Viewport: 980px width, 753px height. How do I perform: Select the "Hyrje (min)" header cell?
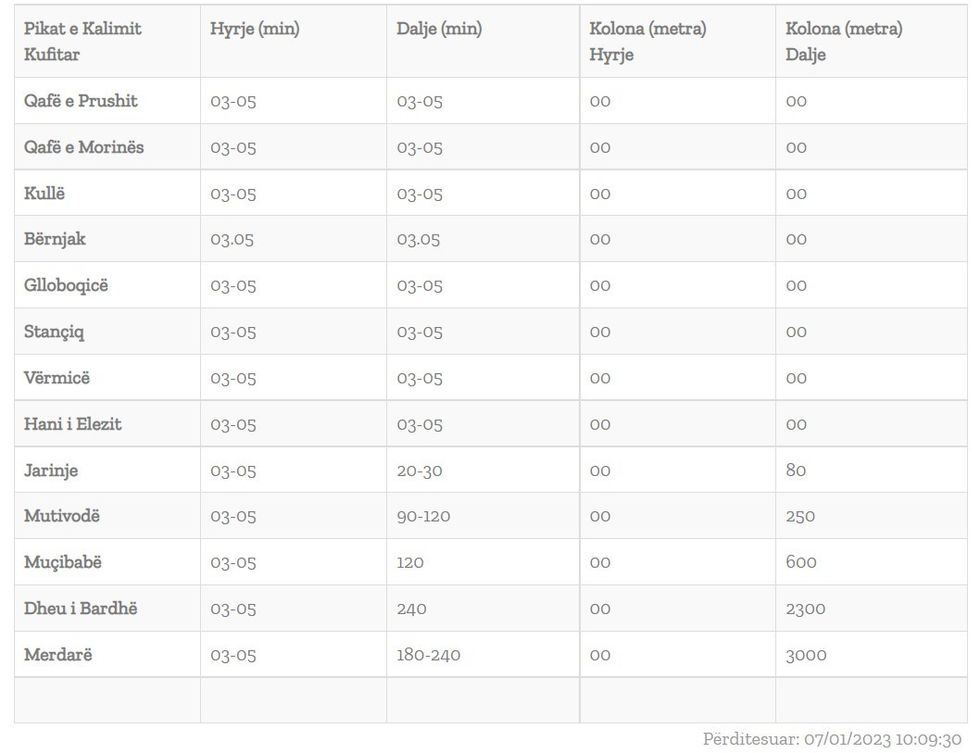[255, 29]
